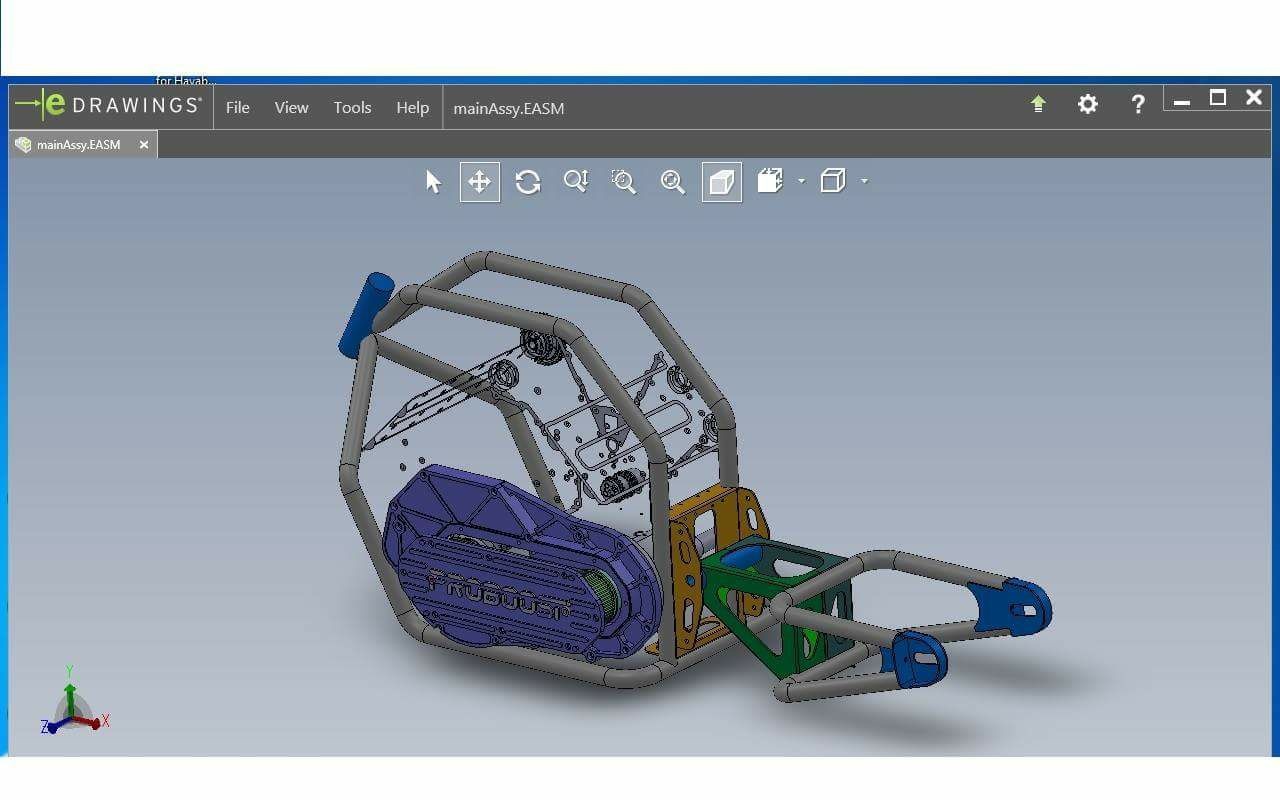Click the green upload arrow icon
The width and height of the screenshot is (1280, 800).
1038,103
